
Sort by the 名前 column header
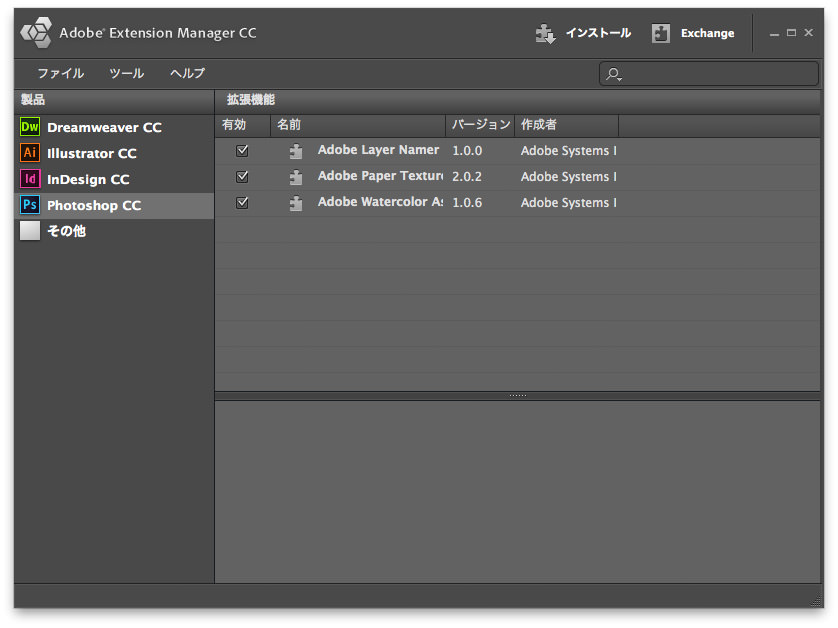pos(358,125)
